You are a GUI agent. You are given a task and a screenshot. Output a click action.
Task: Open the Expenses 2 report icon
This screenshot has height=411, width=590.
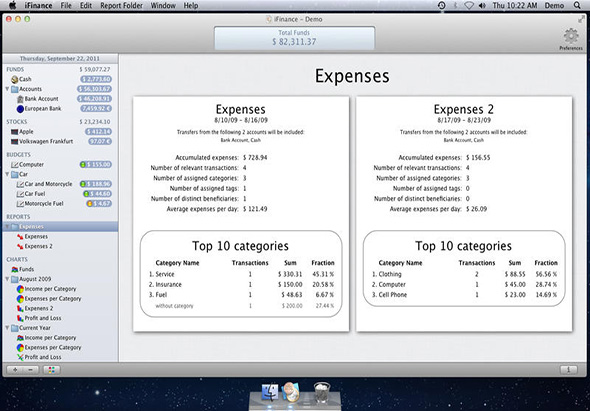pyautogui.click(x=20, y=247)
